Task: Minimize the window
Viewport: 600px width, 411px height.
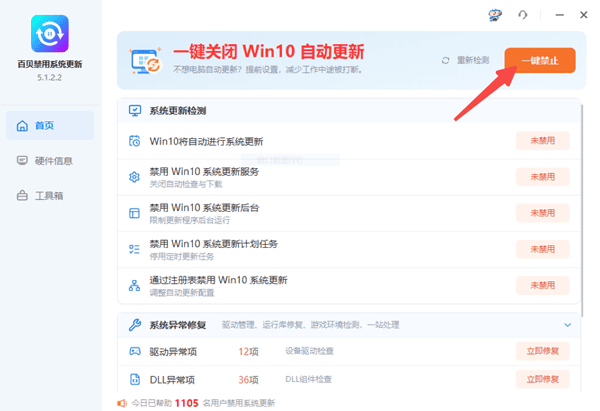Action: (x=560, y=15)
